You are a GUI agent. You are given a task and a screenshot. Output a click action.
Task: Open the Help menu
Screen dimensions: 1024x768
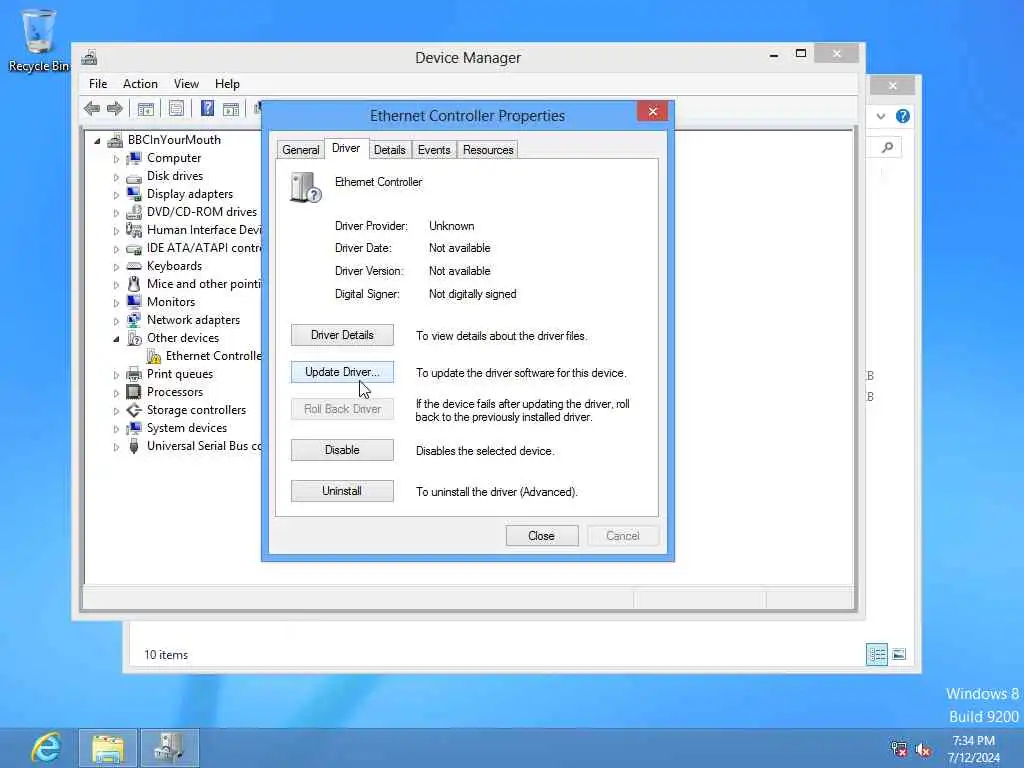click(227, 84)
